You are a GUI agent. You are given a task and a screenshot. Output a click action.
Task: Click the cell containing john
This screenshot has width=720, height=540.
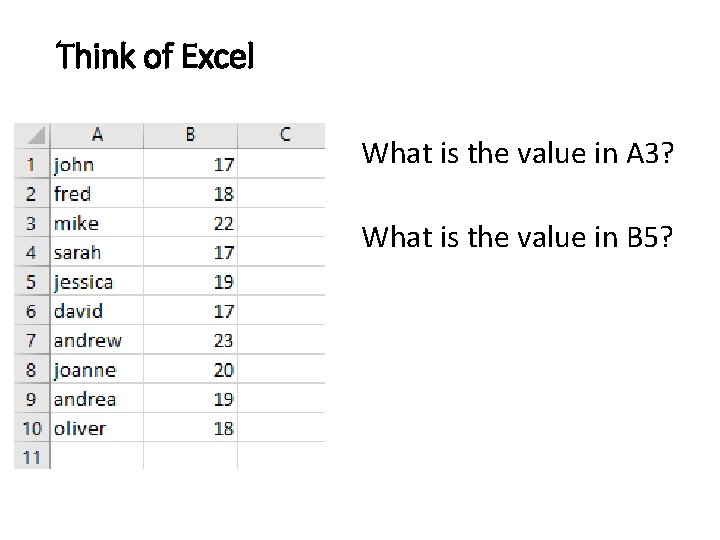pos(96,164)
